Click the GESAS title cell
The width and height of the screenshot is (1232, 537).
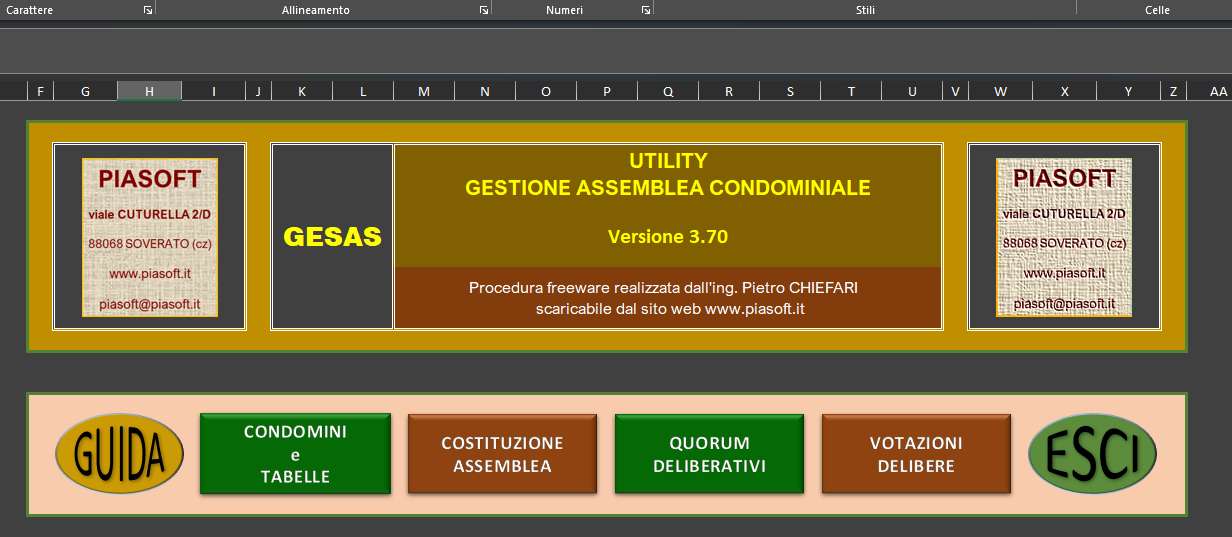[x=333, y=237]
